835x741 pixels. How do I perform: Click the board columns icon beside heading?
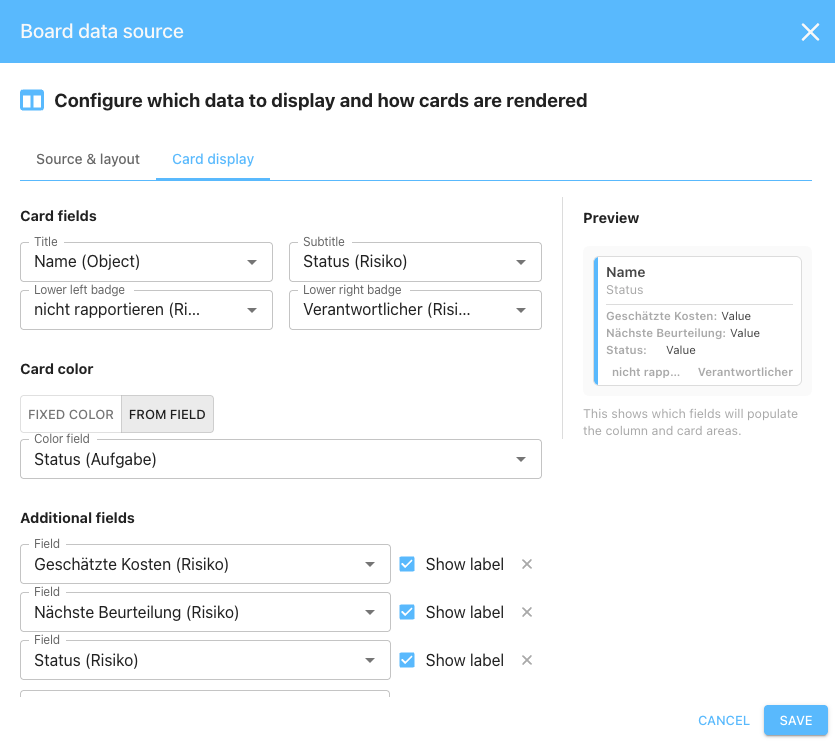32,100
